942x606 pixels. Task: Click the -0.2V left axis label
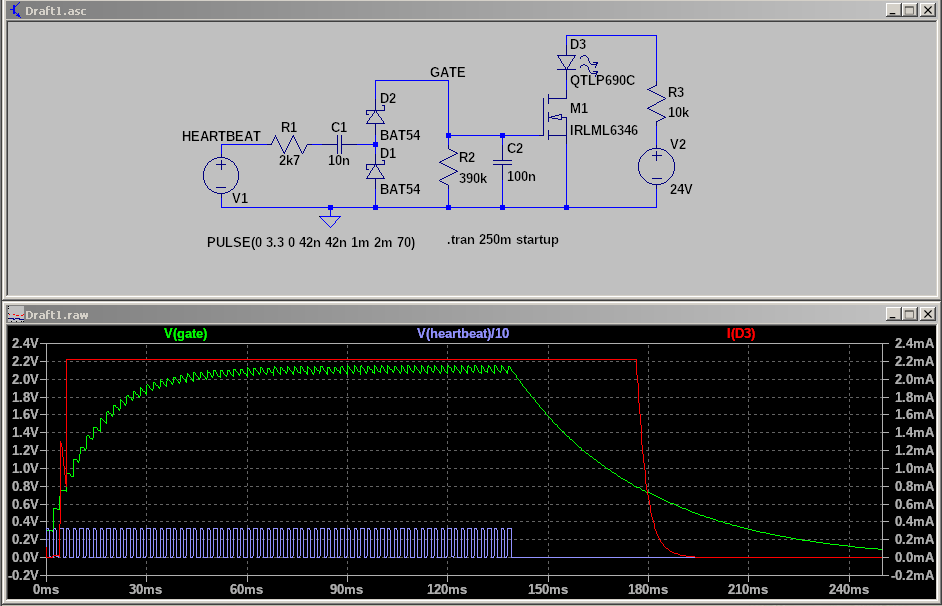tap(23, 575)
